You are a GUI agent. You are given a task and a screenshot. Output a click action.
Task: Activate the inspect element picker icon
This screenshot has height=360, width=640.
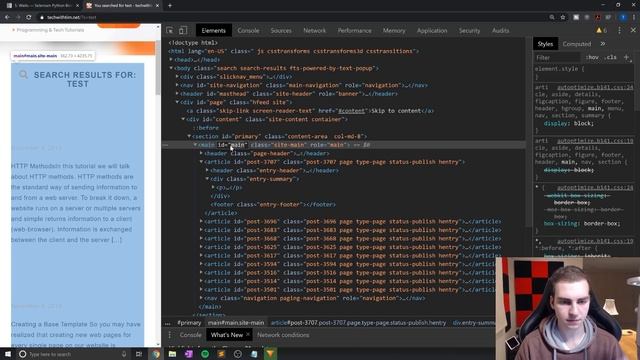point(170,31)
